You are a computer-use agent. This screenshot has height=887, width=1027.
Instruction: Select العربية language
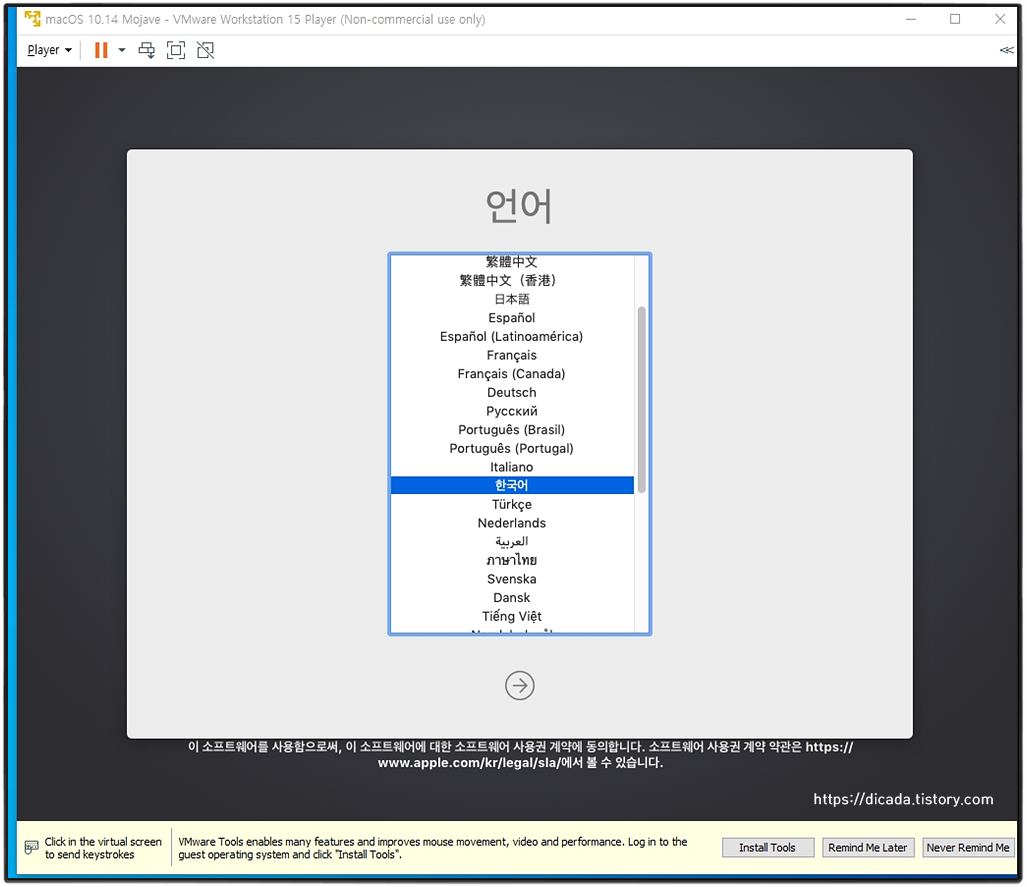tap(512, 542)
